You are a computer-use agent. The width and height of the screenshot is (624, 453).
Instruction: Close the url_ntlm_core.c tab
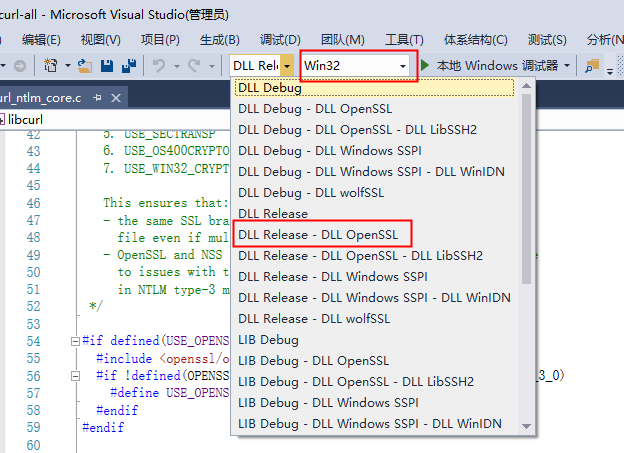116,98
